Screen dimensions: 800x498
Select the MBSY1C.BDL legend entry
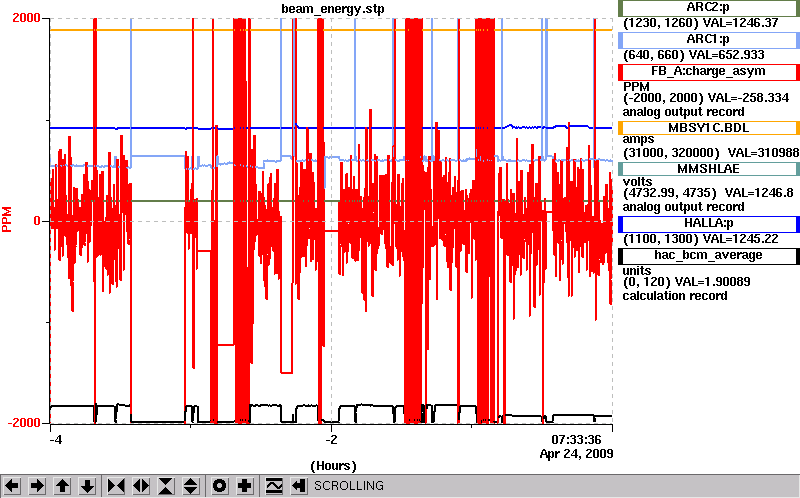[708, 128]
